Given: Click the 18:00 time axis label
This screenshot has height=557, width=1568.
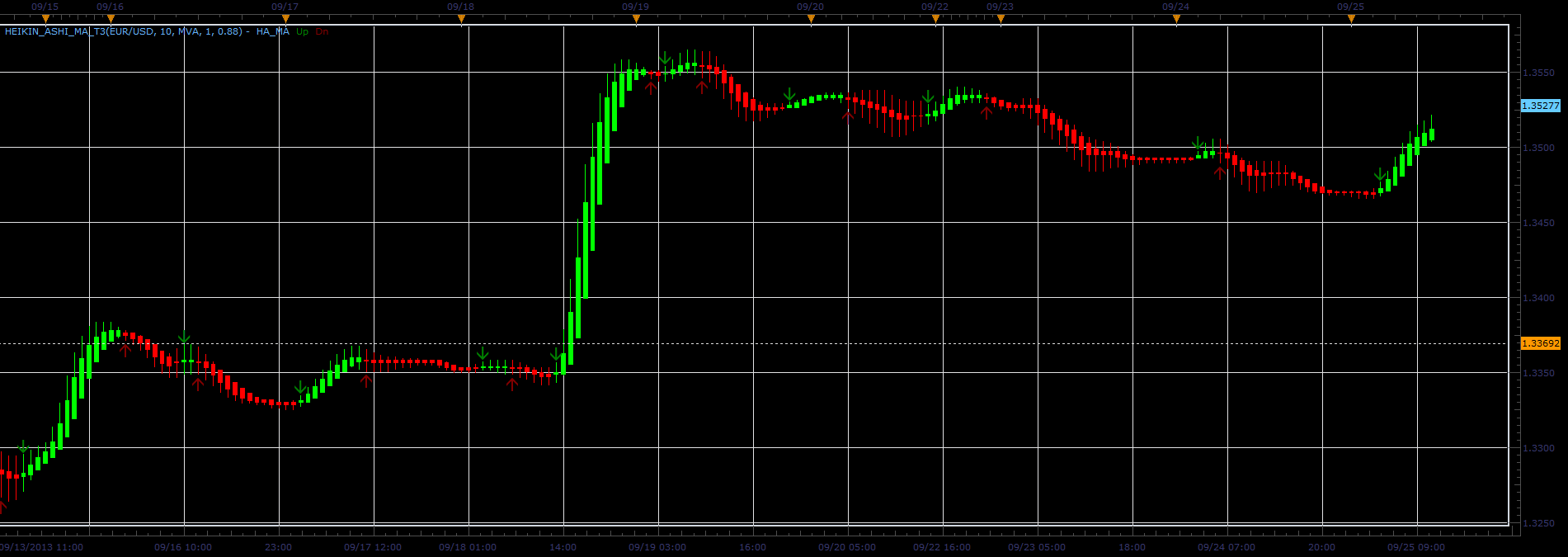Looking at the screenshot, I should coord(1132,547).
